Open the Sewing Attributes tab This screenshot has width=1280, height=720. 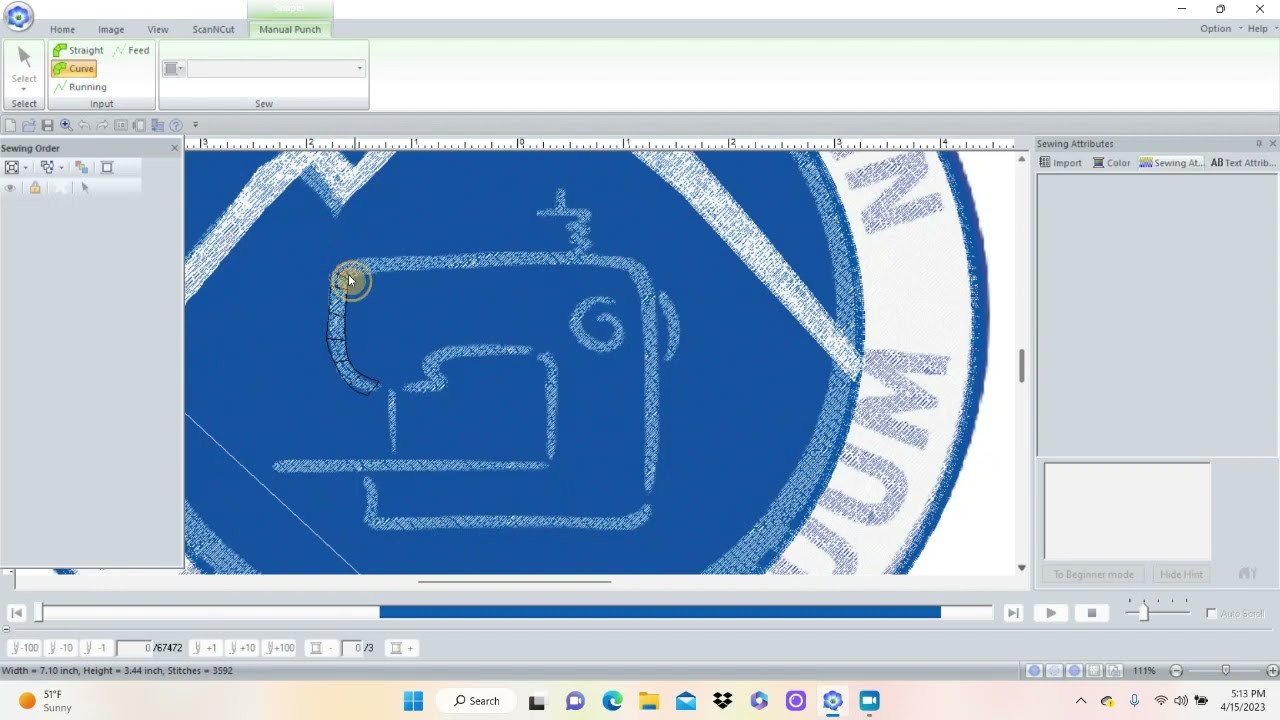click(x=1172, y=163)
